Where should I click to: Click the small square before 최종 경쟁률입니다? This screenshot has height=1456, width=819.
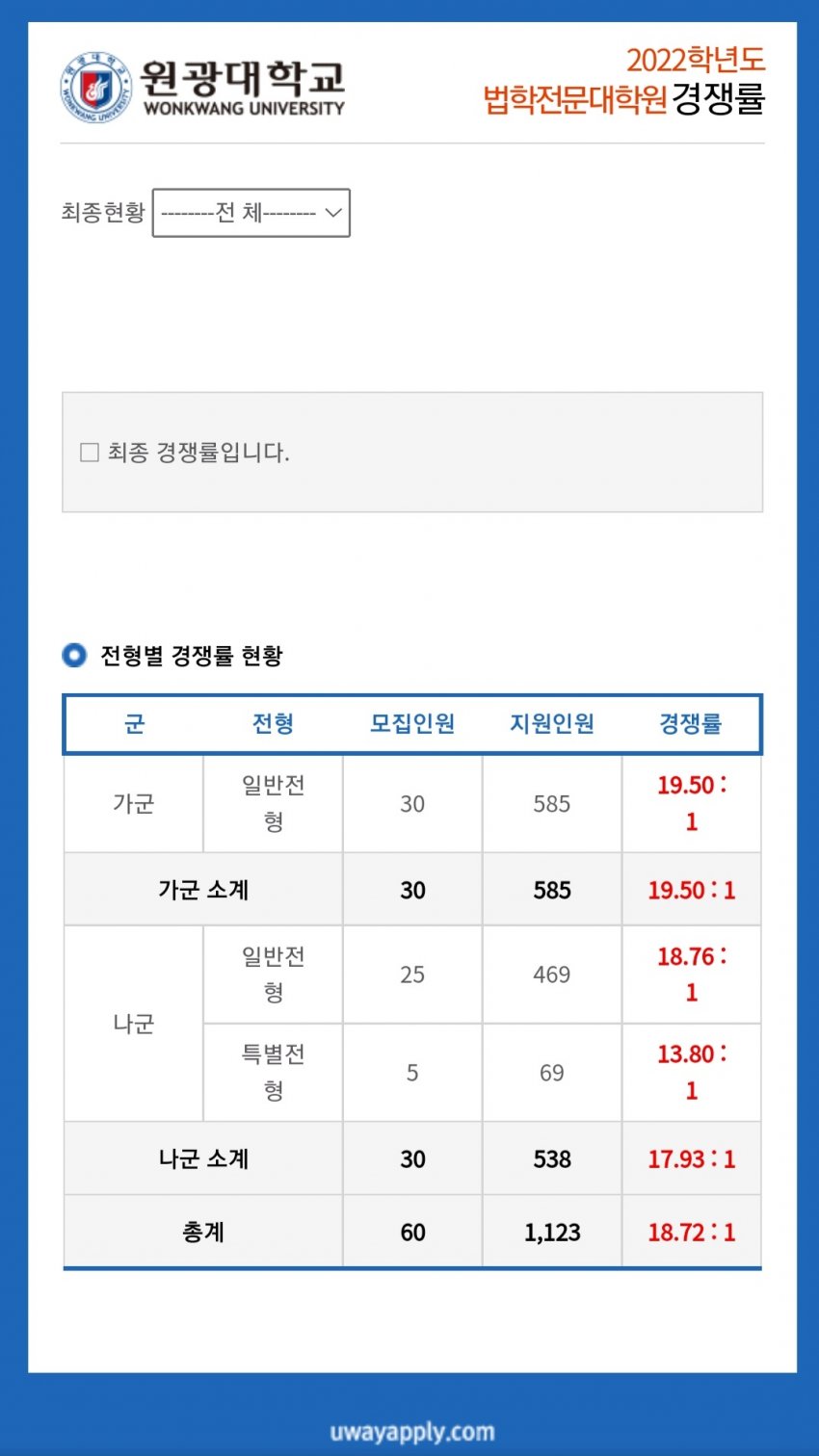pos(90,452)
